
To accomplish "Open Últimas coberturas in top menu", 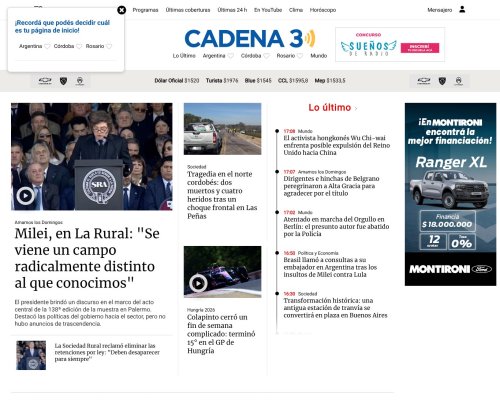I will 188,10.
